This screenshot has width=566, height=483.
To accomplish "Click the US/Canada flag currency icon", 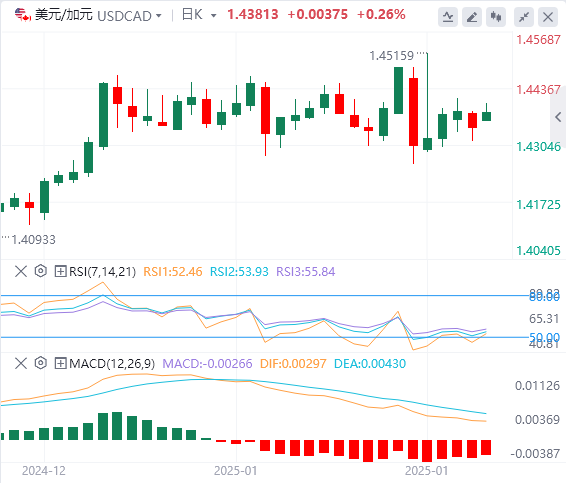I will [23, 15].
